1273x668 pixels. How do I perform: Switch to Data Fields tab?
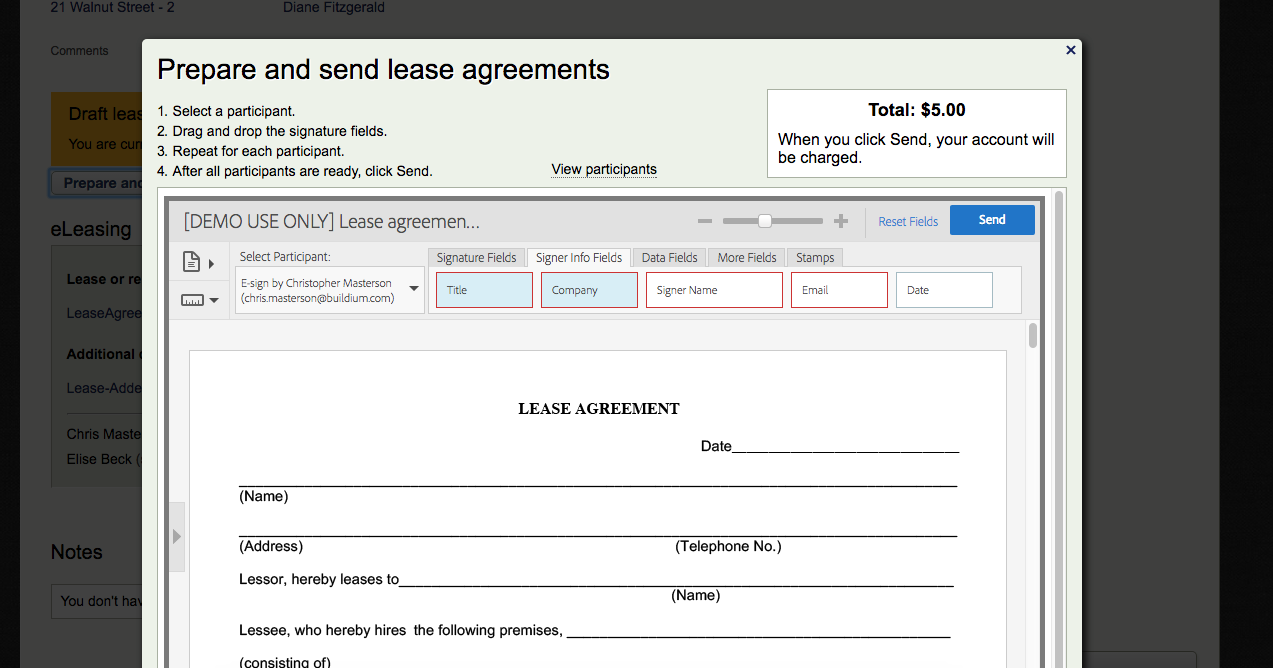pos(669,258)
